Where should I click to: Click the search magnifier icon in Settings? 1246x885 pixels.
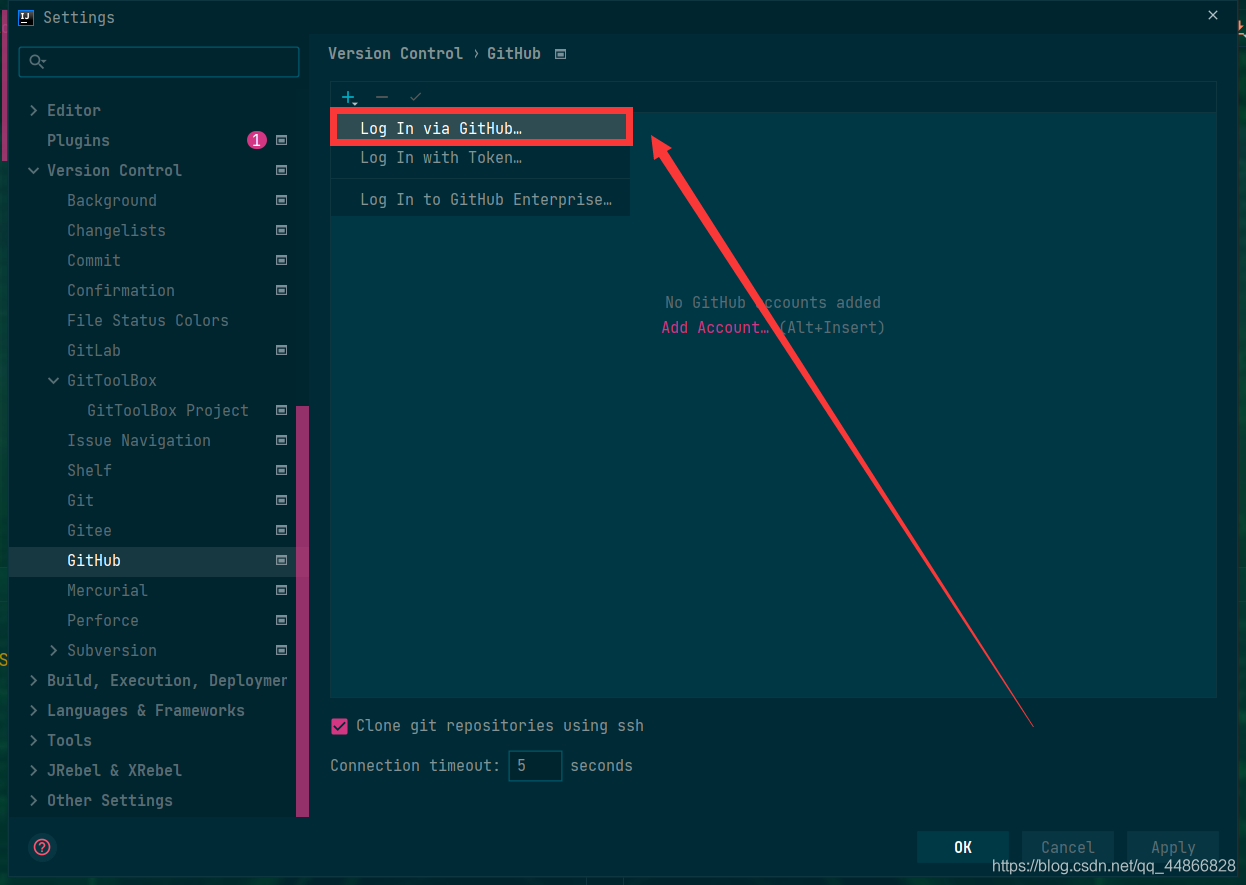[x=37, y=62]
